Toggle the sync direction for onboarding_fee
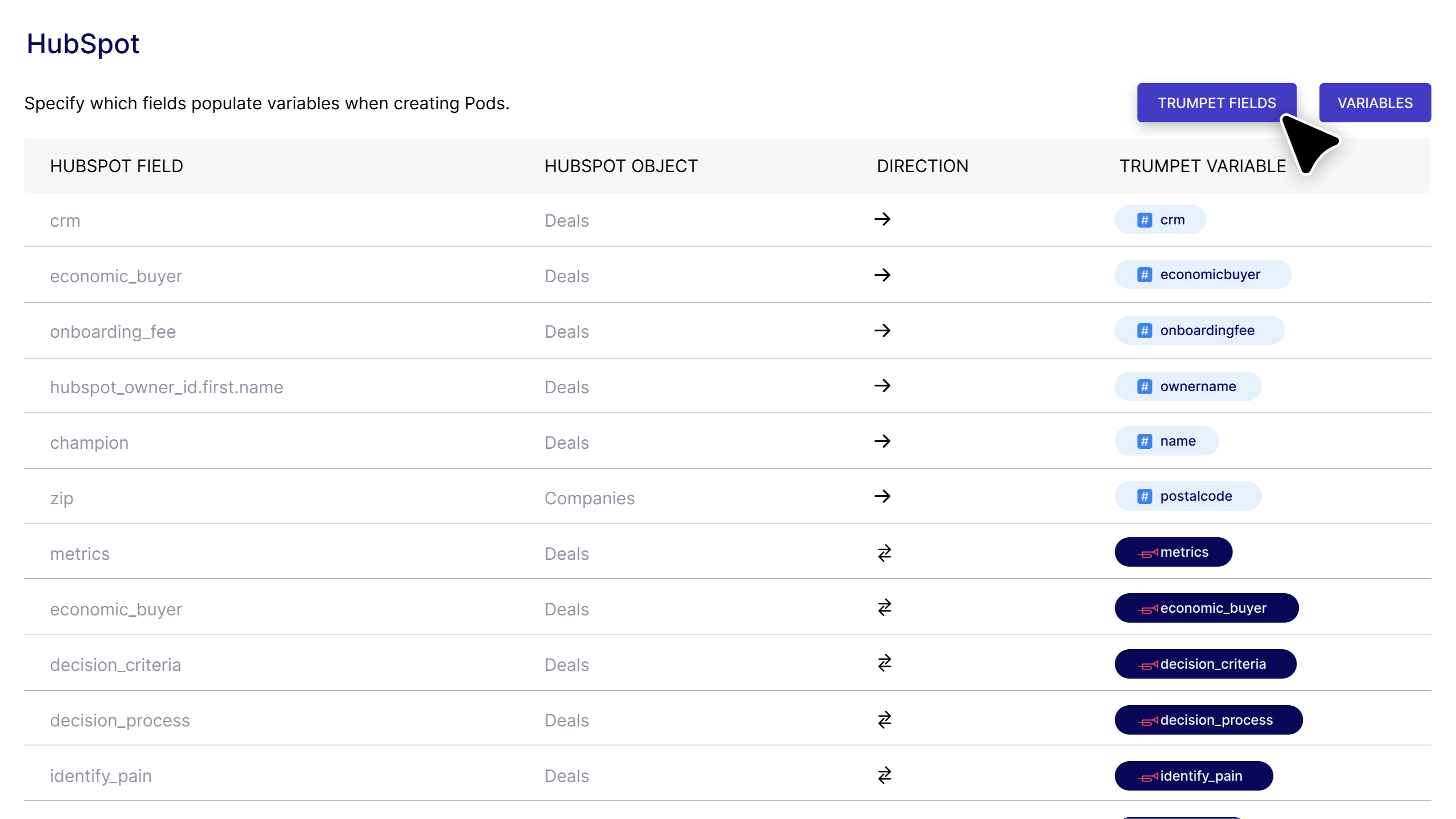 pos(883,331)
